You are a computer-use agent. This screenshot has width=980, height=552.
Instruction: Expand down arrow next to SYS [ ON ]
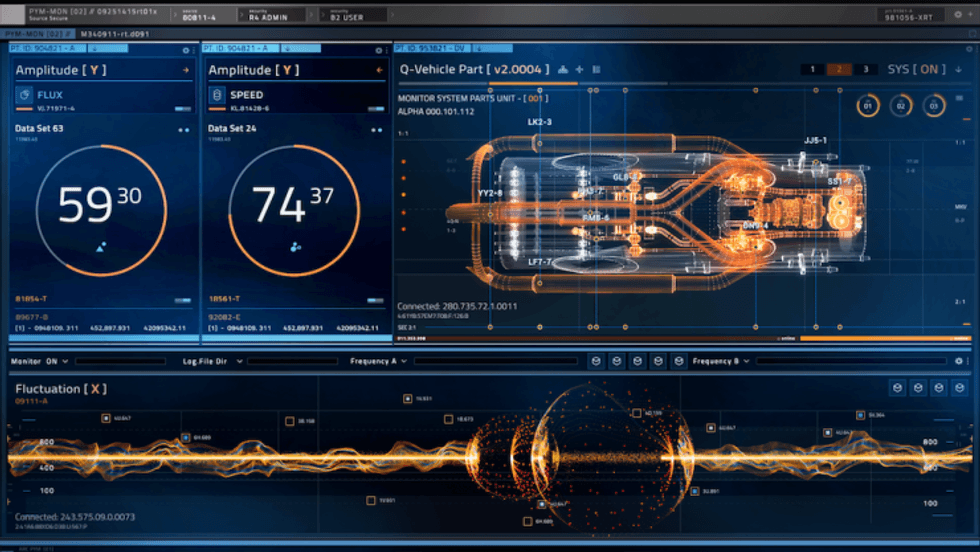[958, 69]
